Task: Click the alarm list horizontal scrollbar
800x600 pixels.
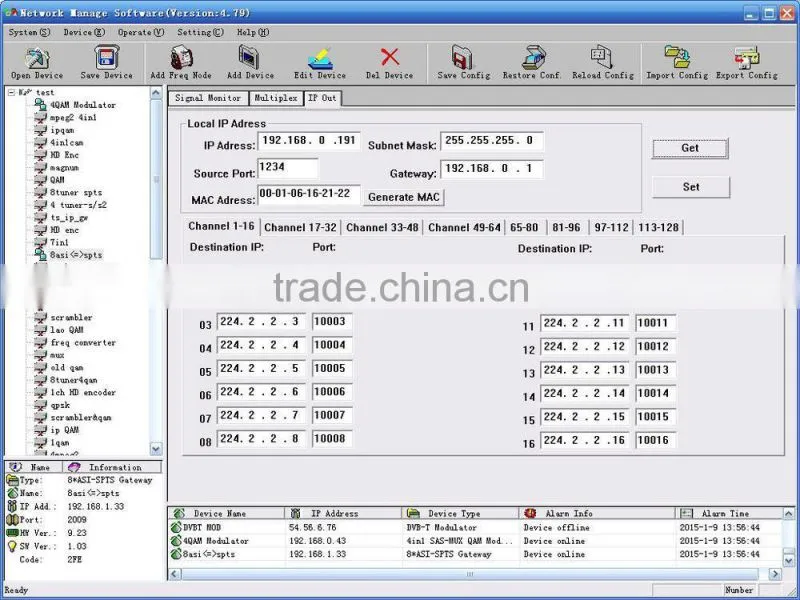Action: 469,574
